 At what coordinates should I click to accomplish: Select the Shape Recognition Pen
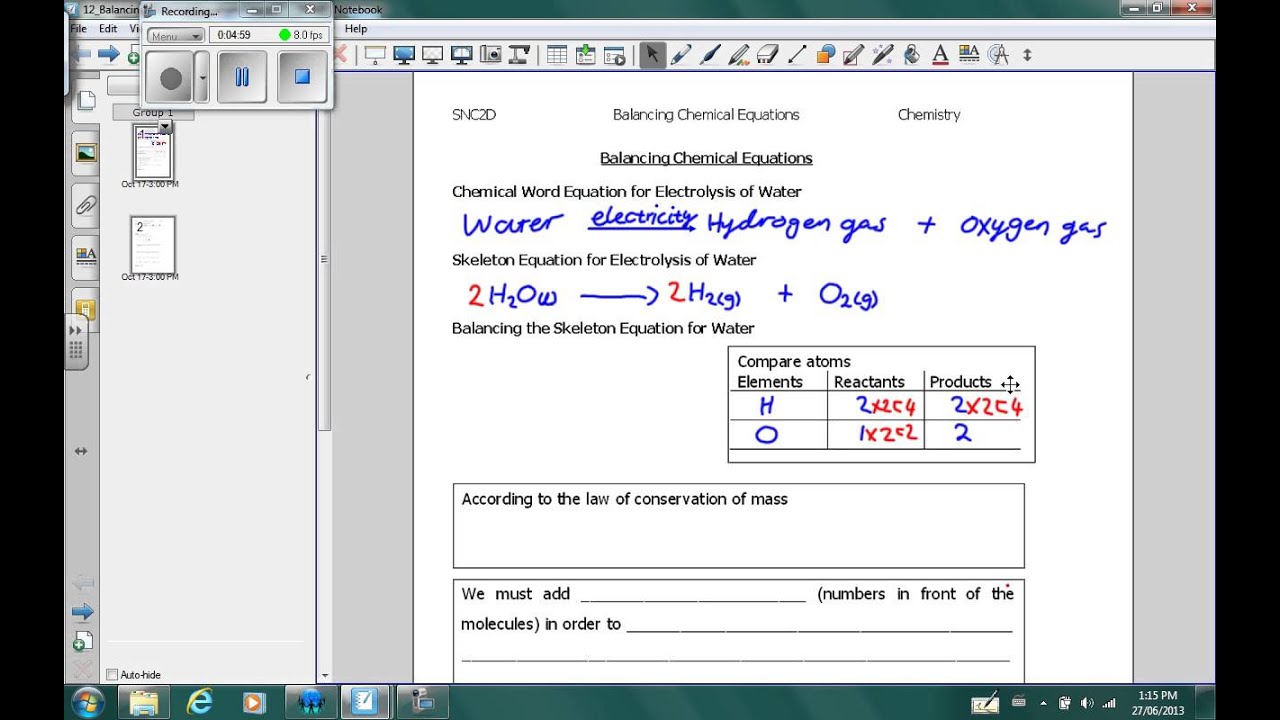coord(854,55)
